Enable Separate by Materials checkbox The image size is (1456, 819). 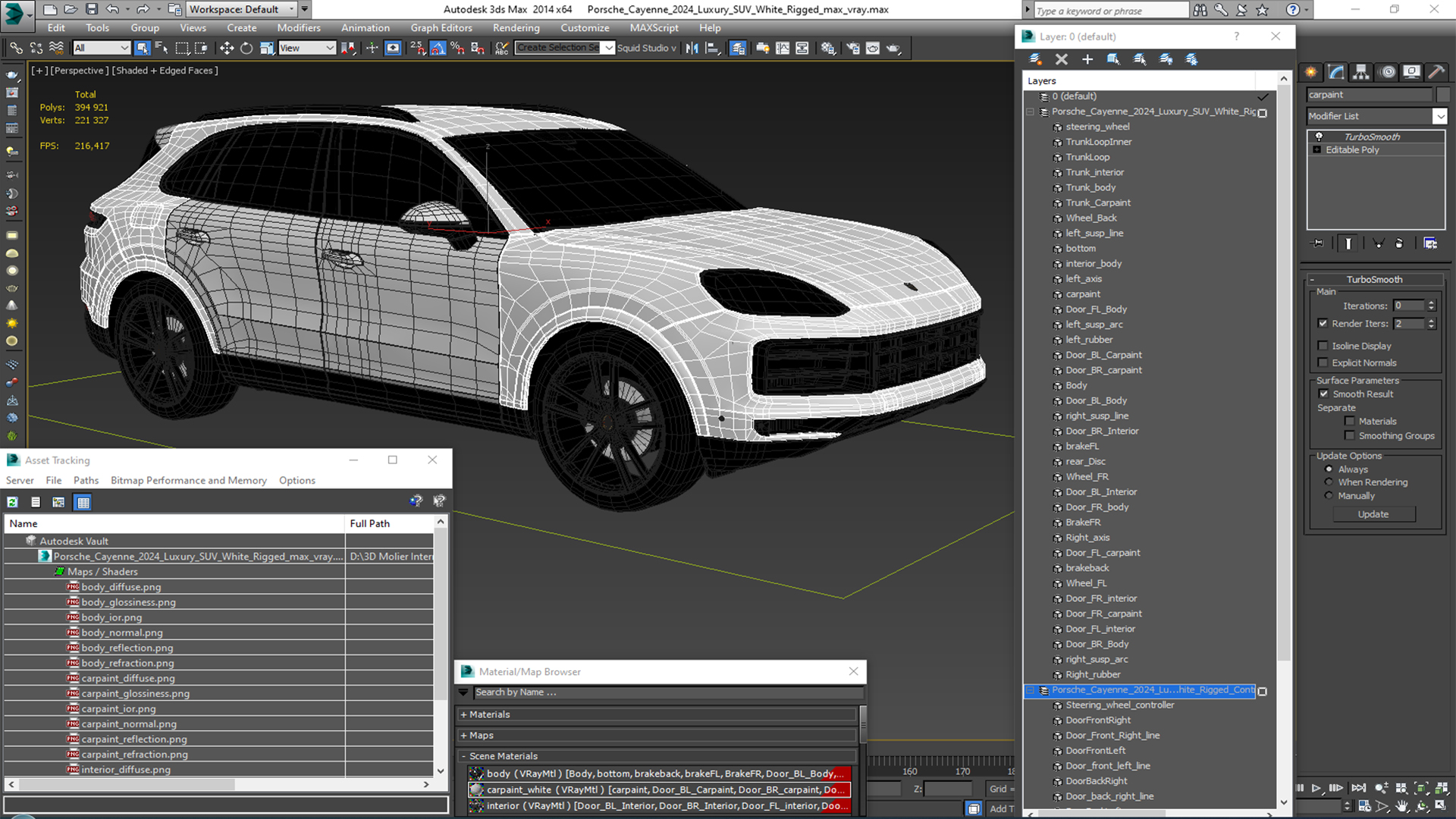tap(1350, 421)
